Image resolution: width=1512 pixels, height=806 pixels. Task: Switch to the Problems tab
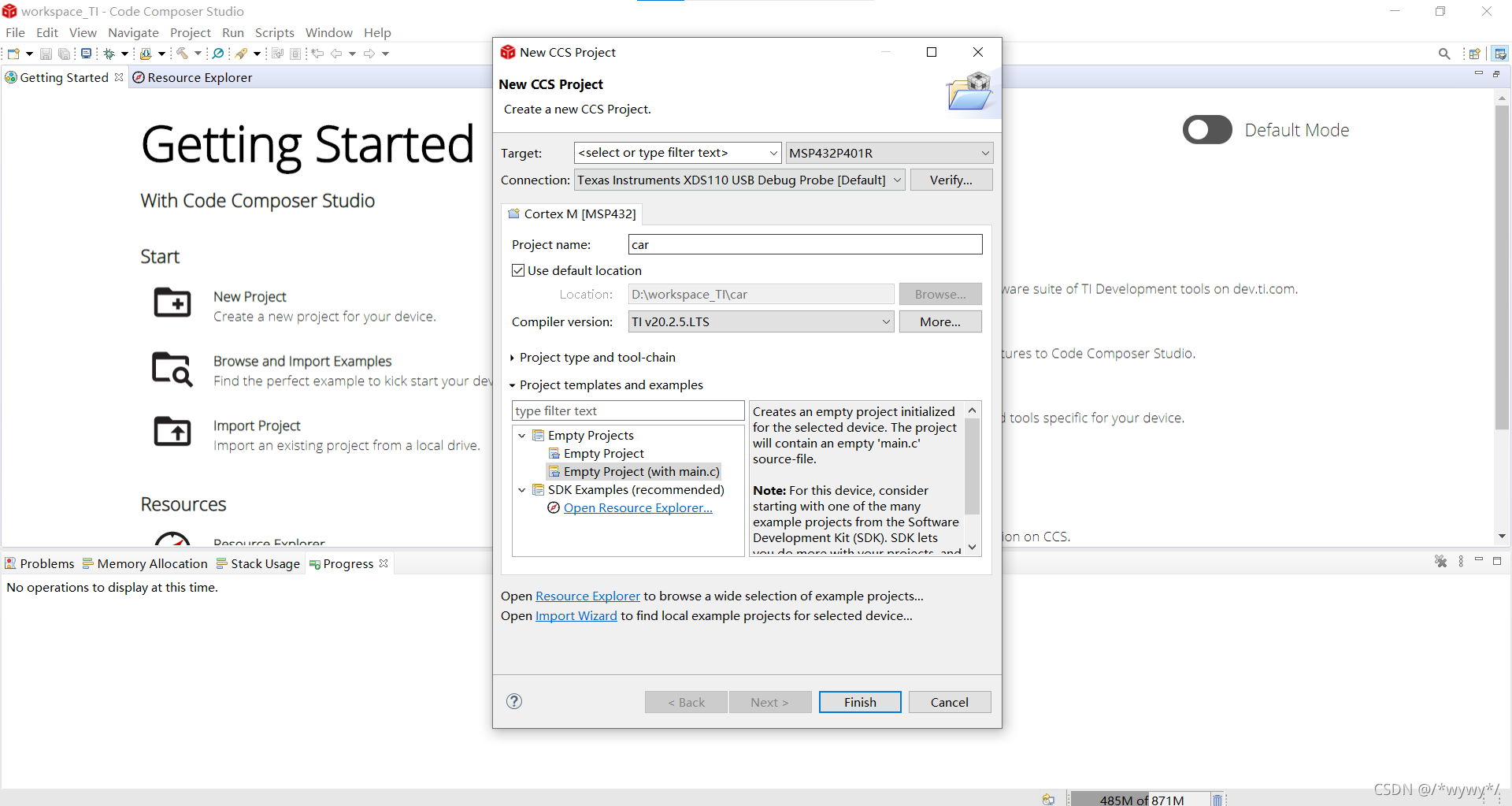point(39,563)
